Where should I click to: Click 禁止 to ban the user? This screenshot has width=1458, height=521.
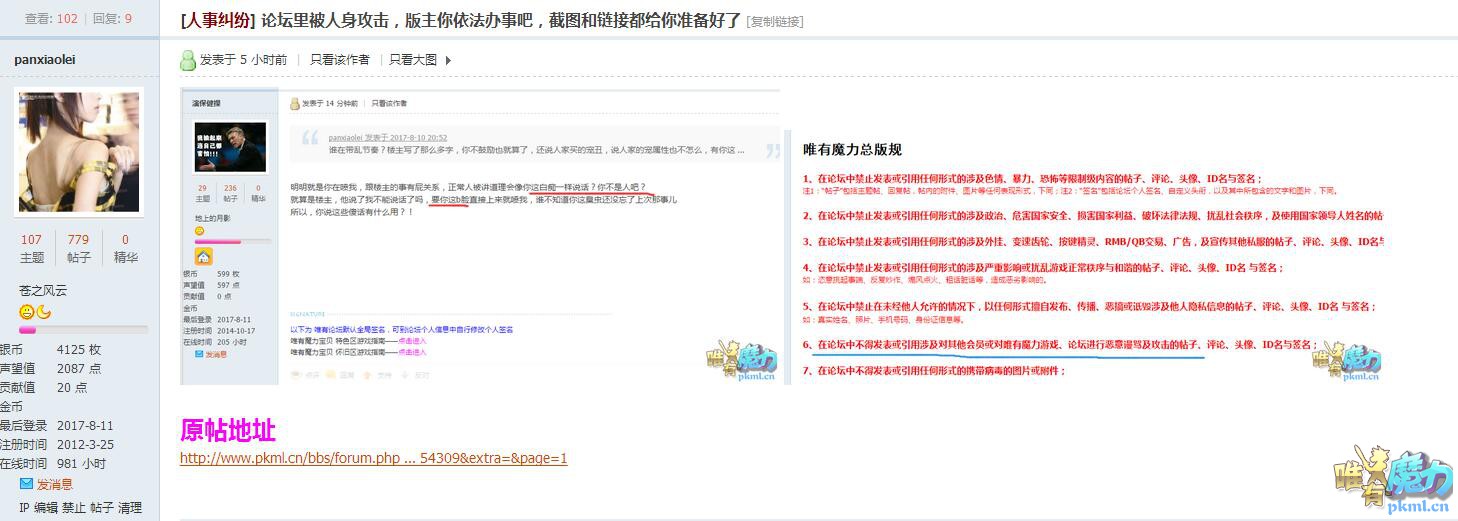[x=74, y=508]
